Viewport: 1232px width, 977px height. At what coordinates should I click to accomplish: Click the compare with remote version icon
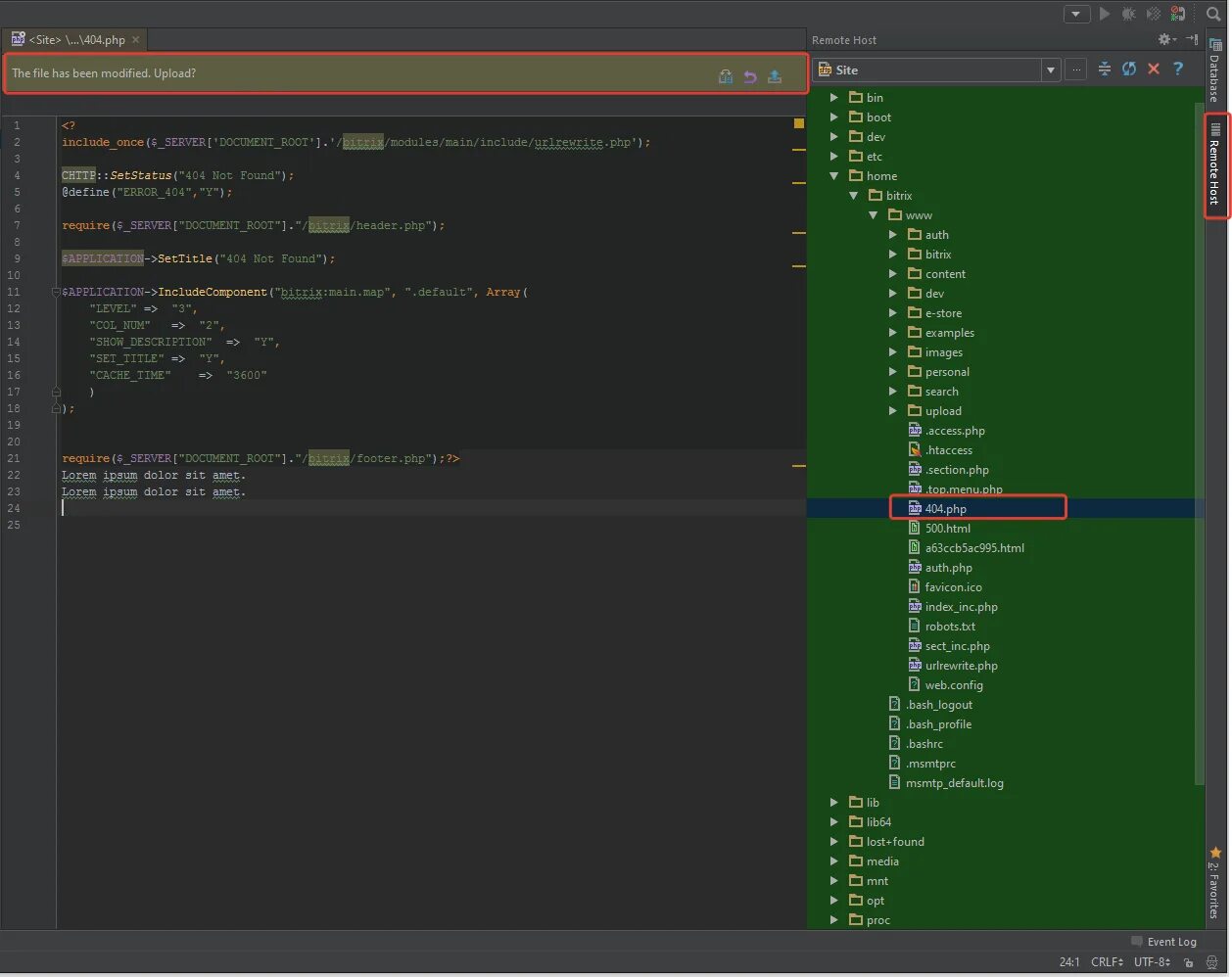tap(726, 76)
